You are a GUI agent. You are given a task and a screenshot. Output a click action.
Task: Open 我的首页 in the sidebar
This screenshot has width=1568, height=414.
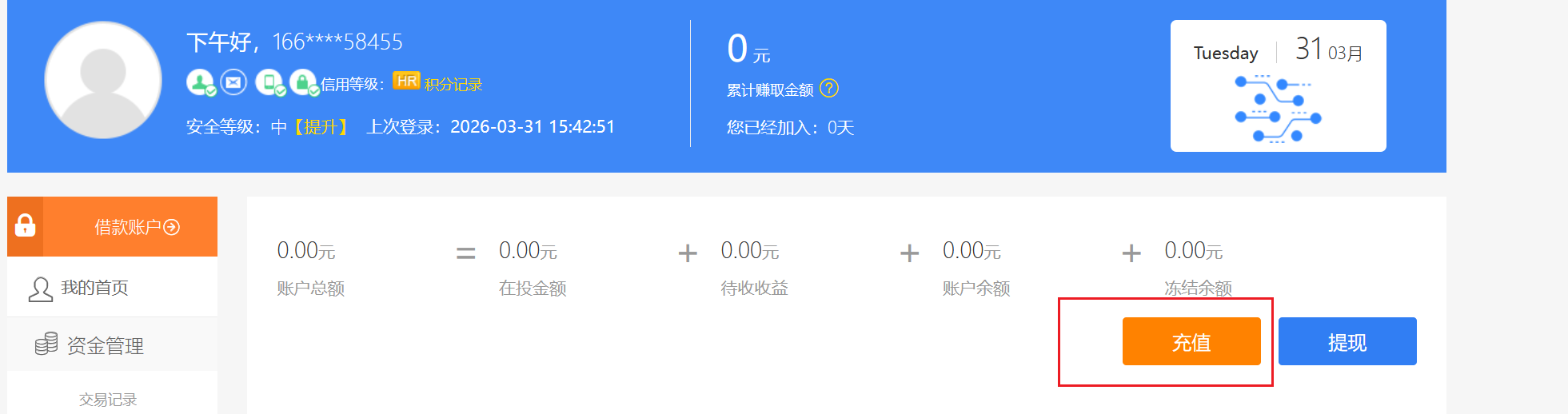94,288
